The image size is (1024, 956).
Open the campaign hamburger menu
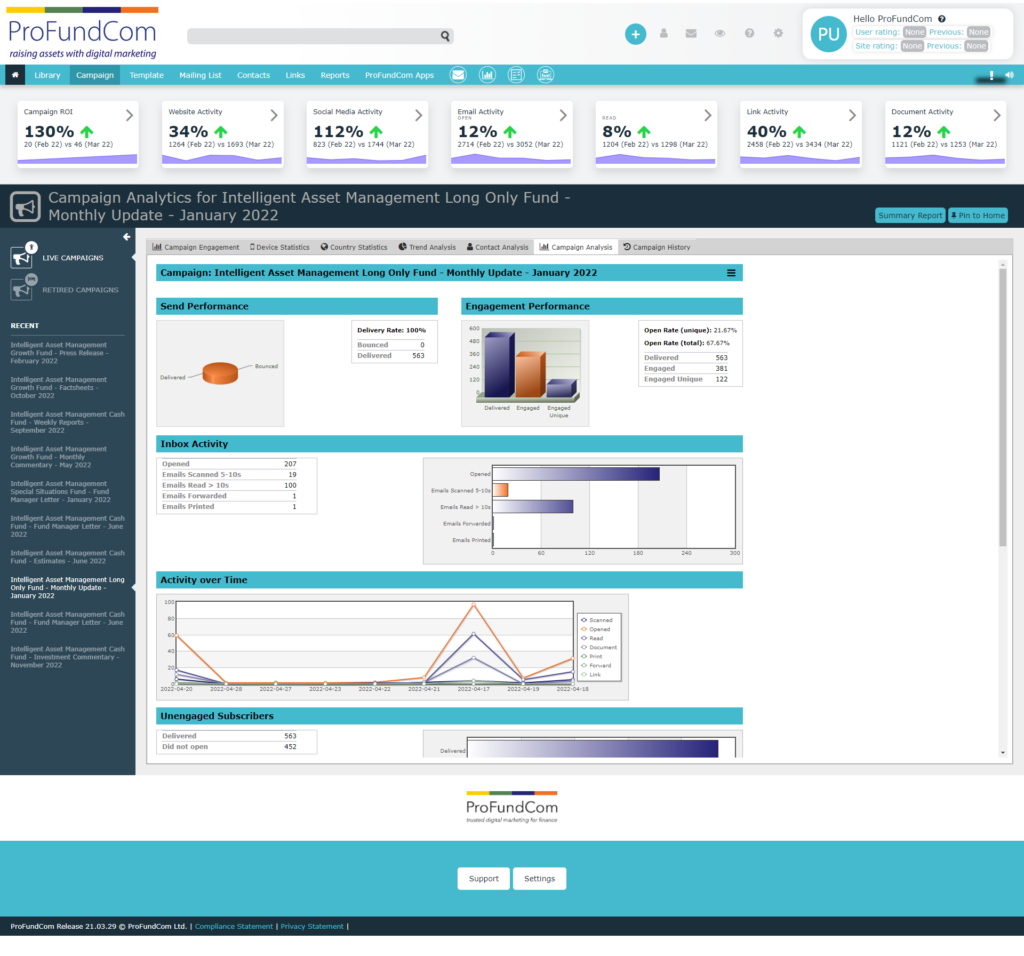(x=731, y=273)
